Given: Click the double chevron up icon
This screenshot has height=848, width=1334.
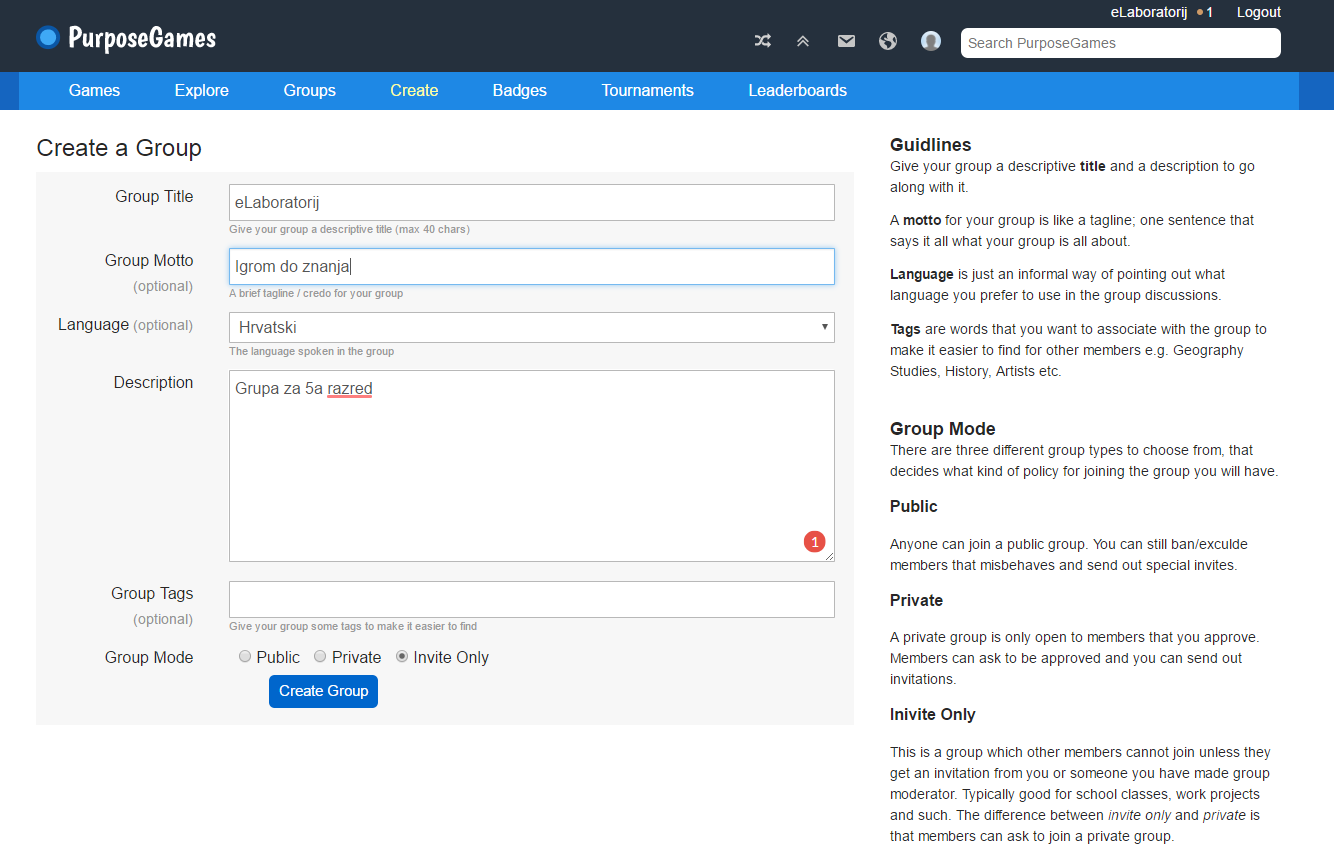Looking at the screenshot, I should [803, 41].
